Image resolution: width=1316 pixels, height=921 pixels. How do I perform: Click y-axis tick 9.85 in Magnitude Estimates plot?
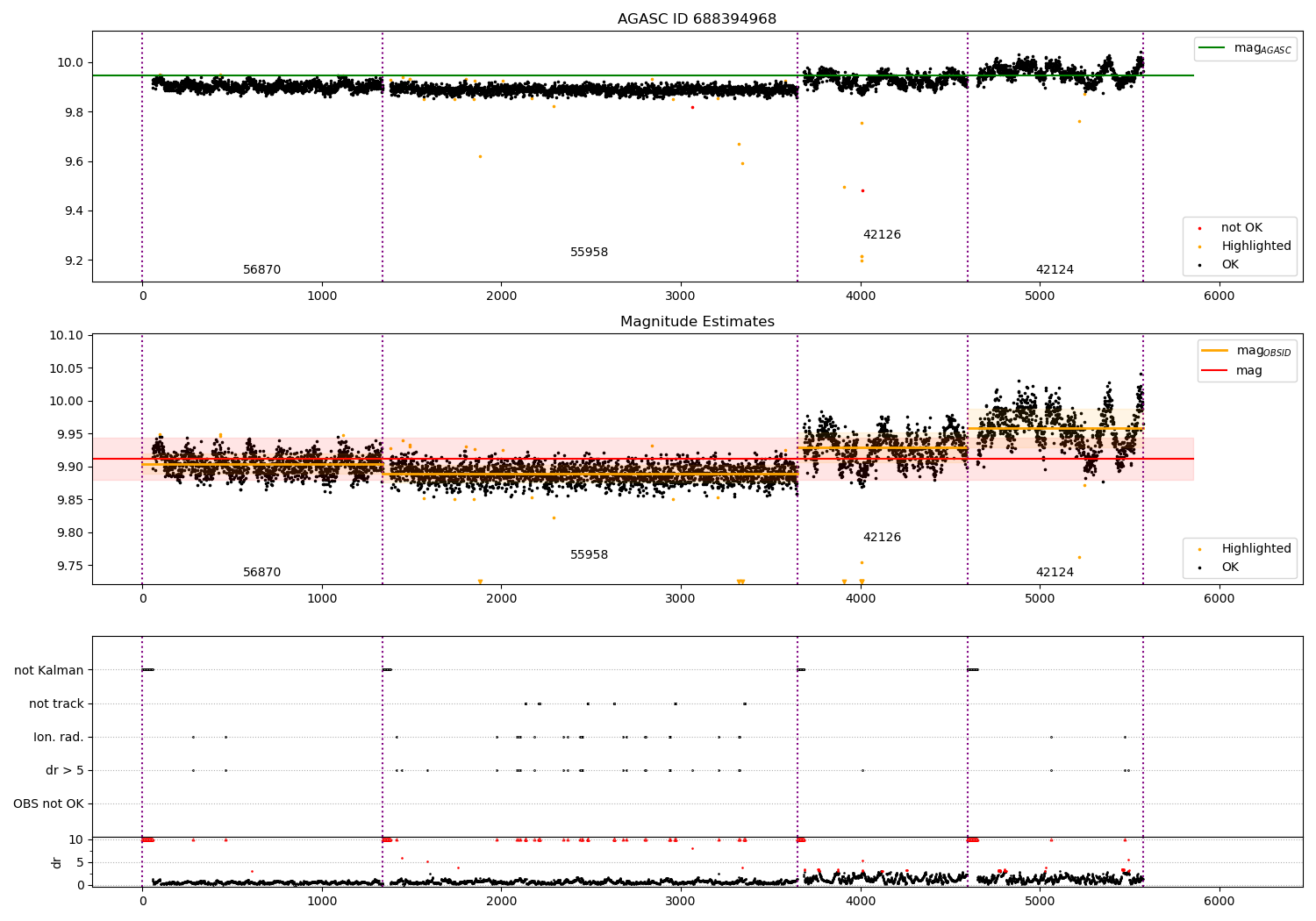(70, 500)
